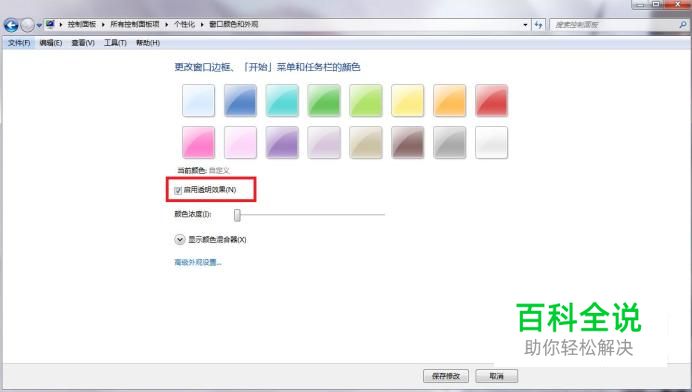
Task: Expand 显示颜色混合器(X) chevron
Action: click(x=180, y=240)
